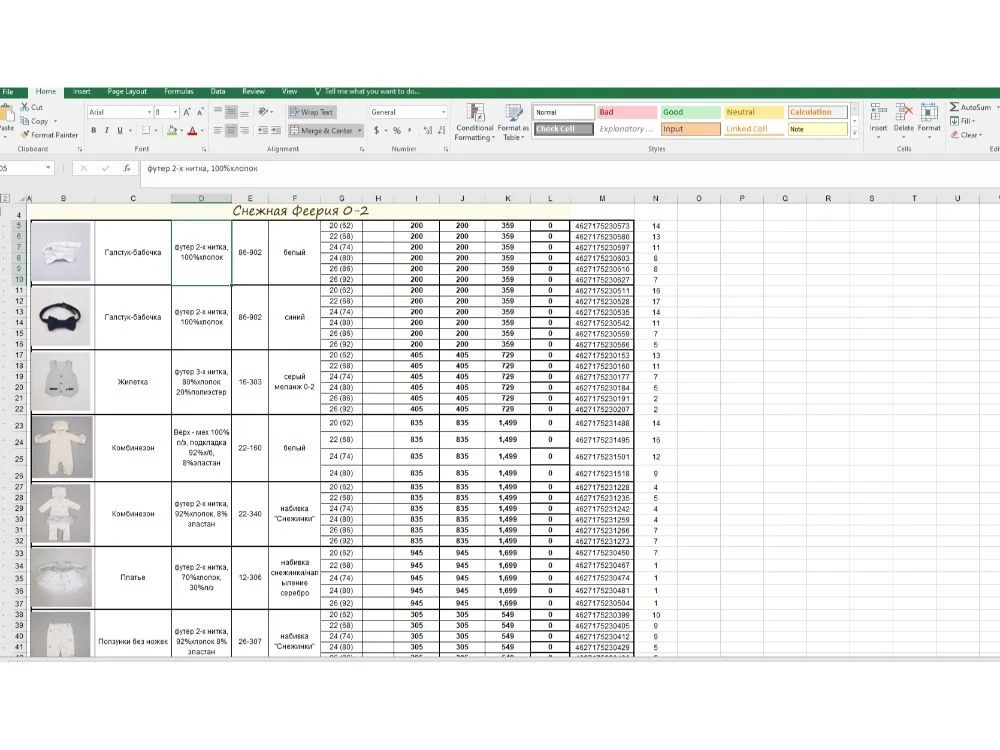Toggle Align Left
The width and height of the screenshot is (1000, 750).
tap(218, 130)
